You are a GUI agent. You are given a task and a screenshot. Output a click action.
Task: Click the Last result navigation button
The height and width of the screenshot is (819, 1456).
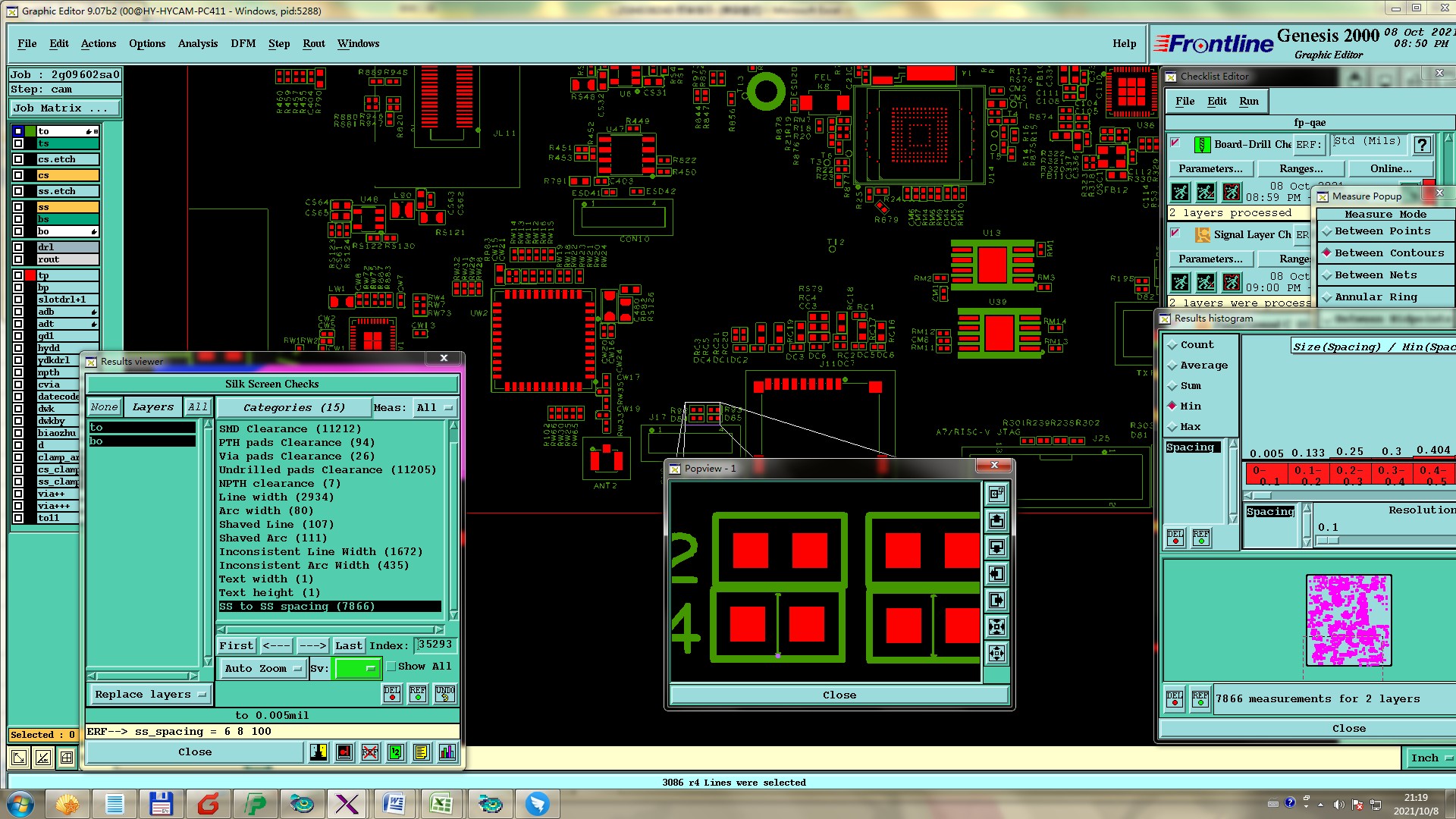click(349, 645)
